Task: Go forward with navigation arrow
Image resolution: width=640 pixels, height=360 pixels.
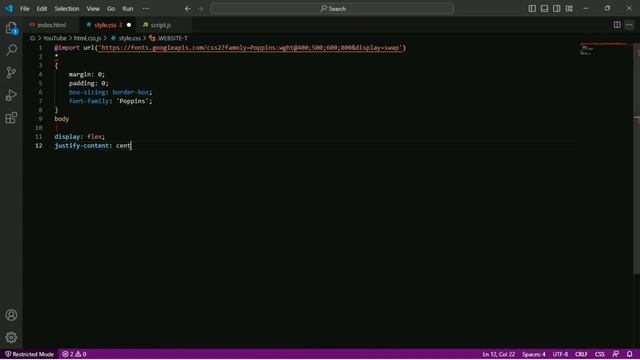Action: [200, 9]
